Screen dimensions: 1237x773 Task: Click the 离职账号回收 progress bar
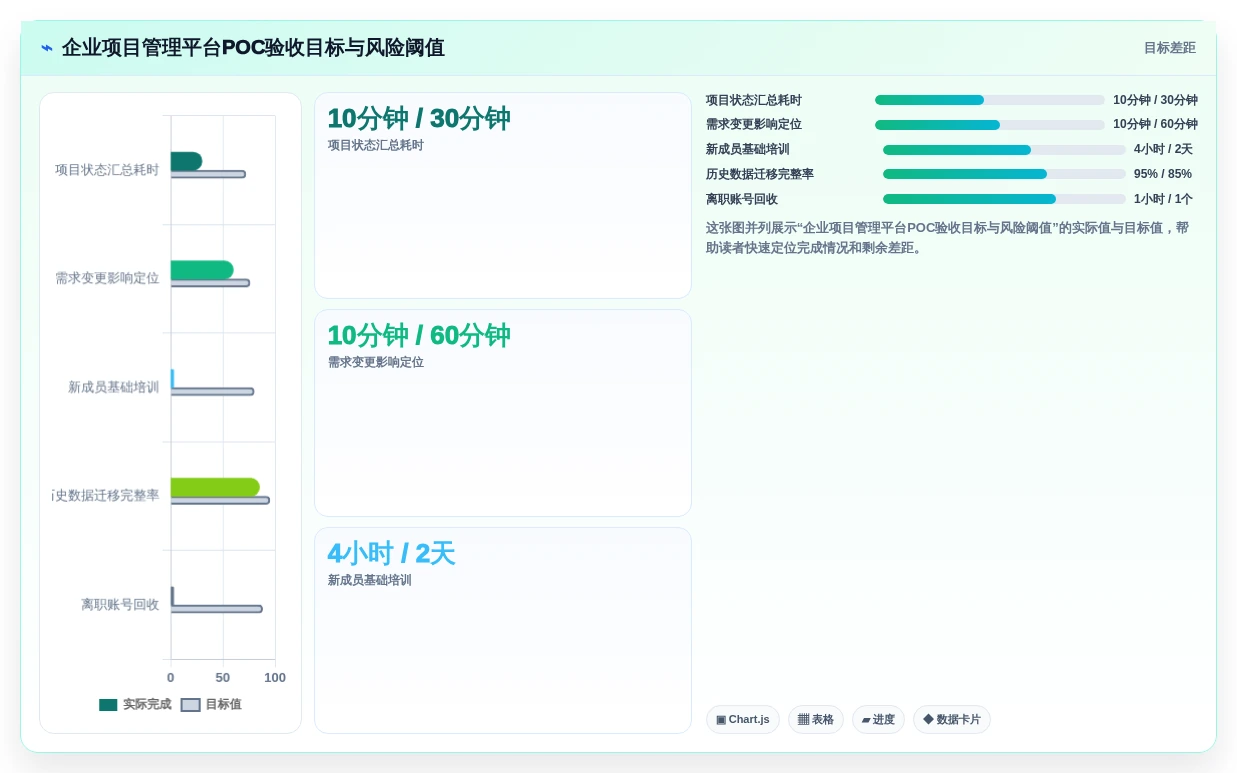tap(1004, 199)
